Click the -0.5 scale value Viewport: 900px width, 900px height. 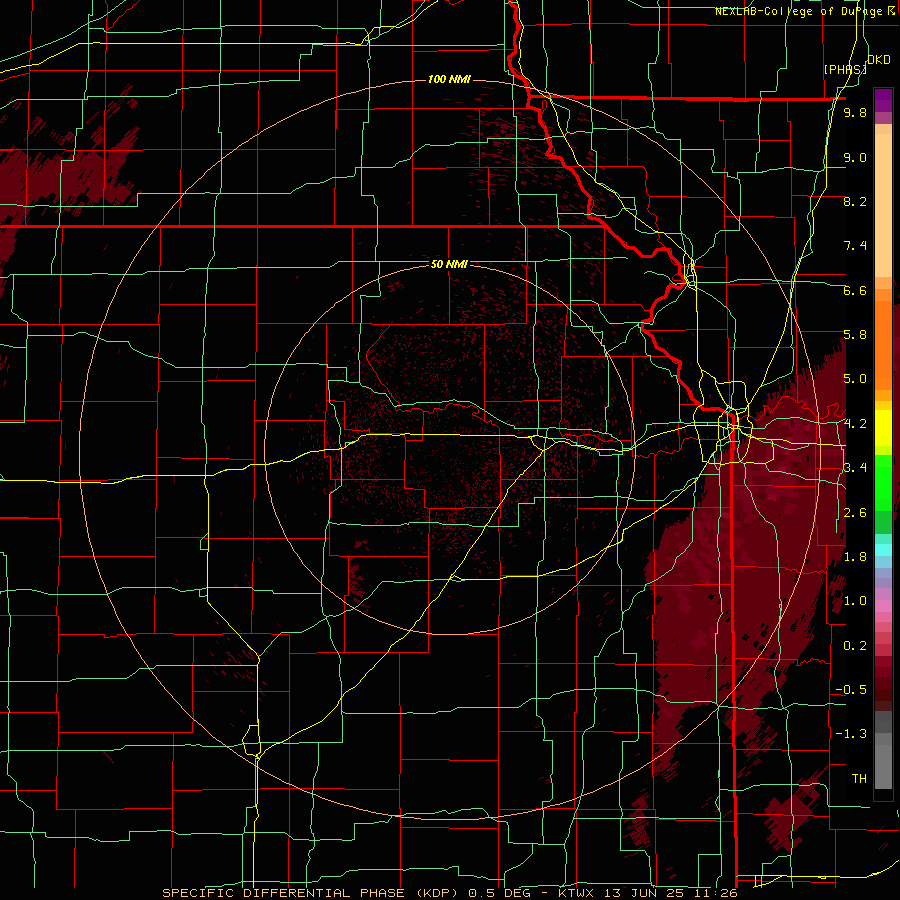[851, 690]
